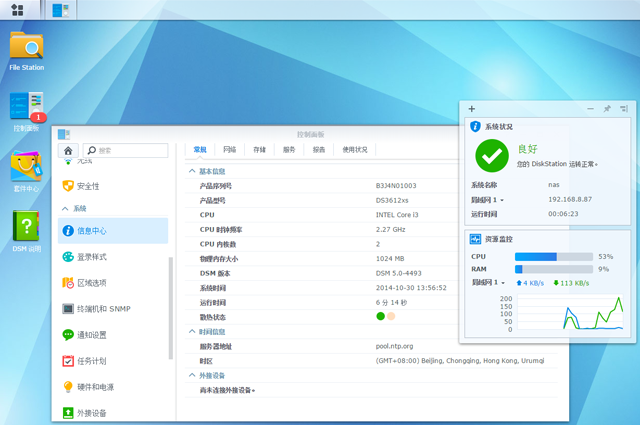The height and width of the screenshot is (425, 640).
Task: Click the uptime 00:06:23 in widget
Action: coord(563,214)
